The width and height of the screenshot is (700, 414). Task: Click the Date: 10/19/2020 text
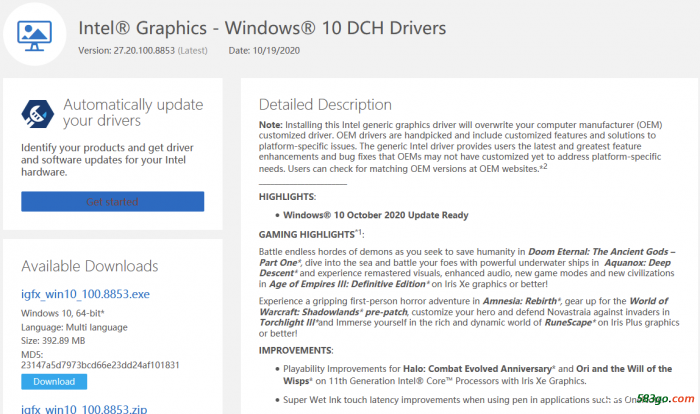click(264, 50)
